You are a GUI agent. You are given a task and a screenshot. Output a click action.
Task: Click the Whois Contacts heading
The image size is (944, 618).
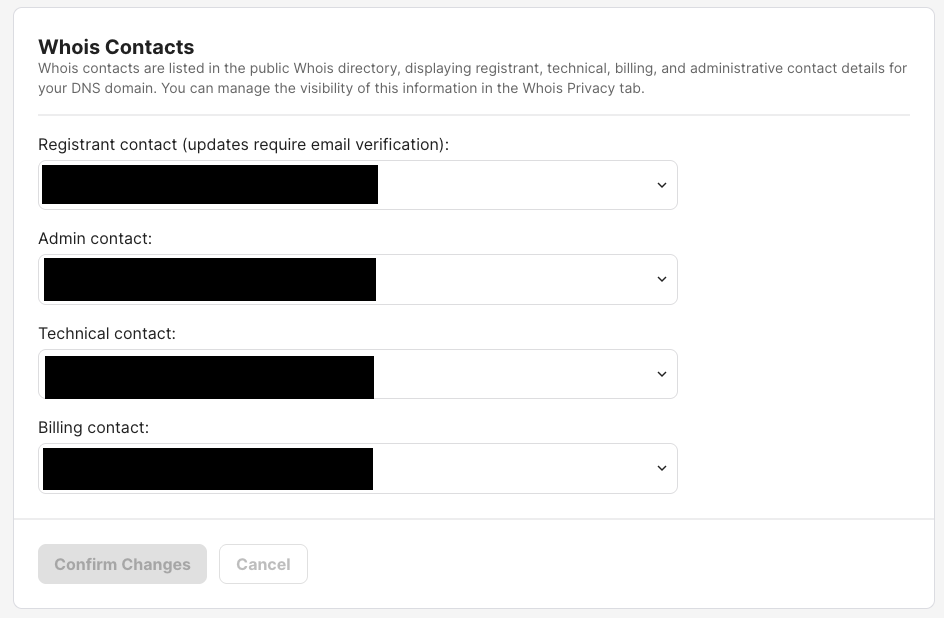(x=116, y=47)
